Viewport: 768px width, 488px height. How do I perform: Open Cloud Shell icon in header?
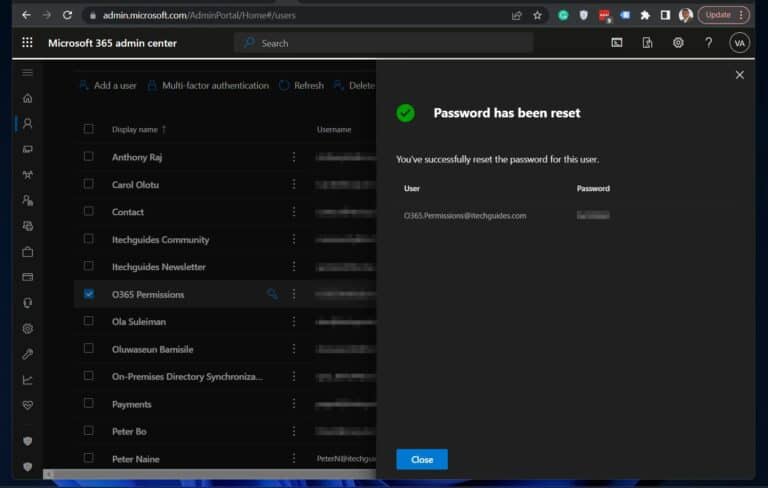(x=617, y=43)
